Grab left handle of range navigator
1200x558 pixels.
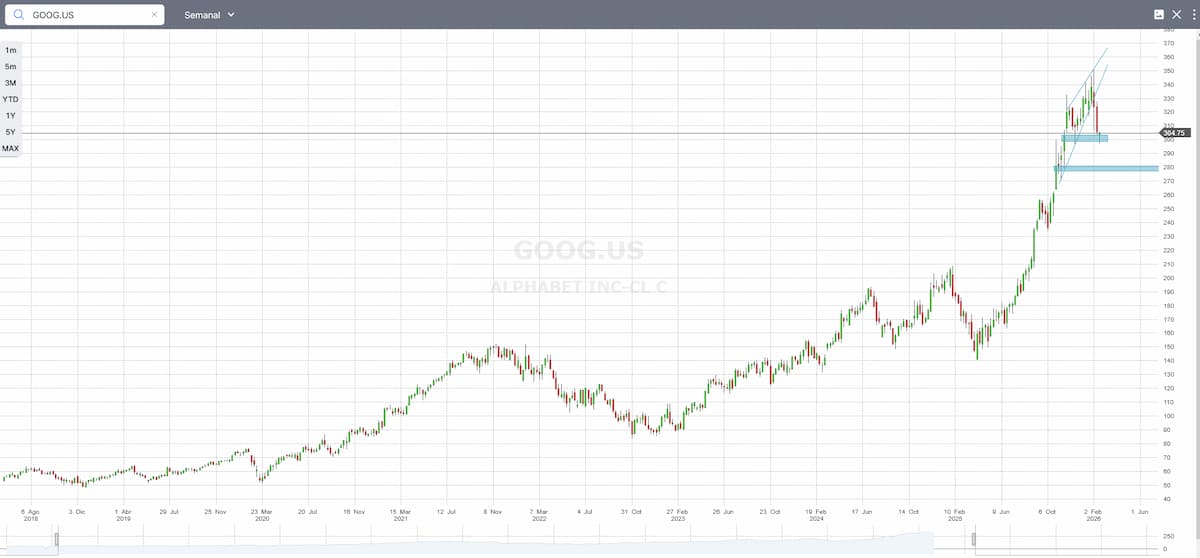point(57,540)
